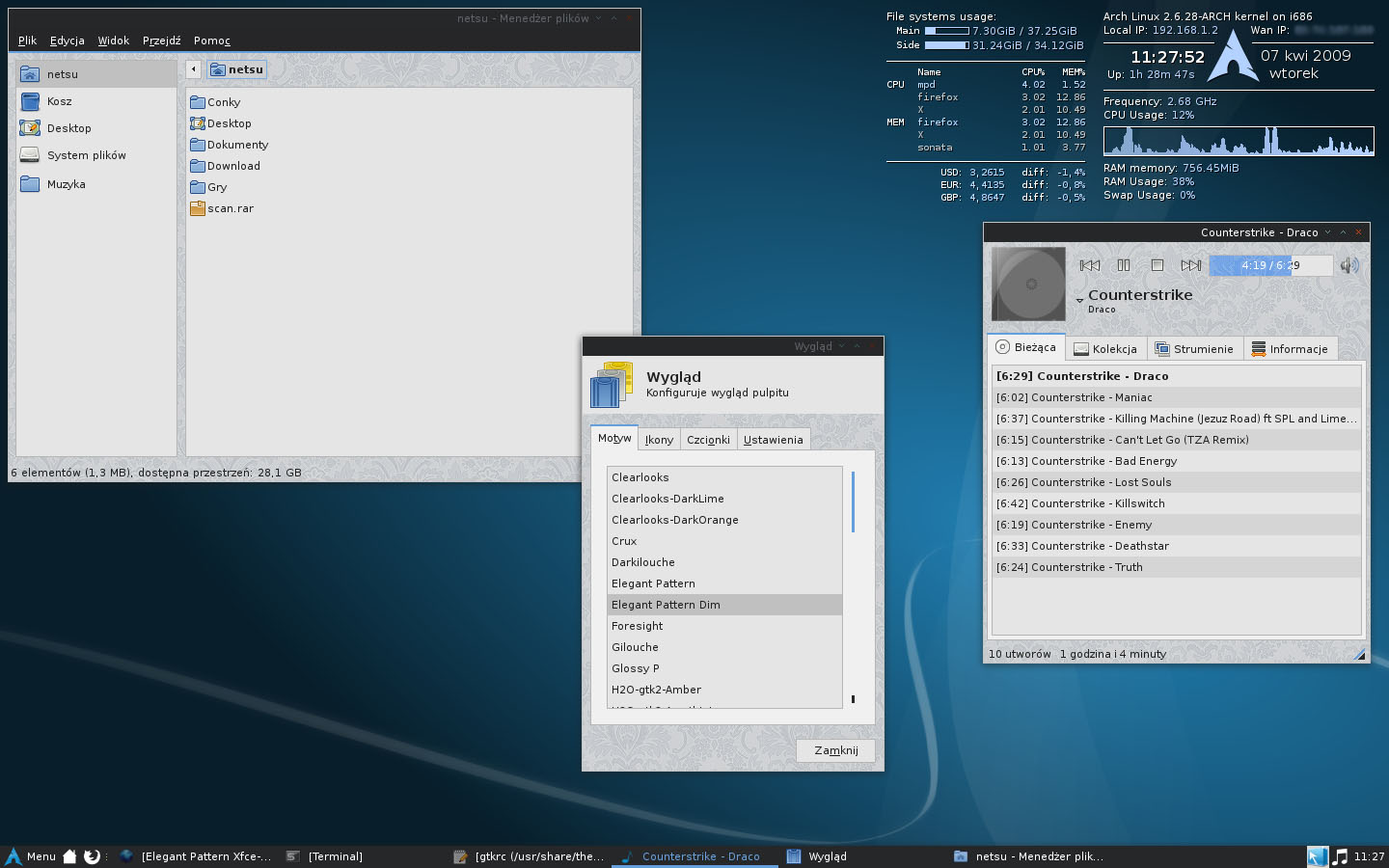
Task: Switch to the Motyw tab in Wygląd
Action: pyautogui.click(x=614, y=438)
